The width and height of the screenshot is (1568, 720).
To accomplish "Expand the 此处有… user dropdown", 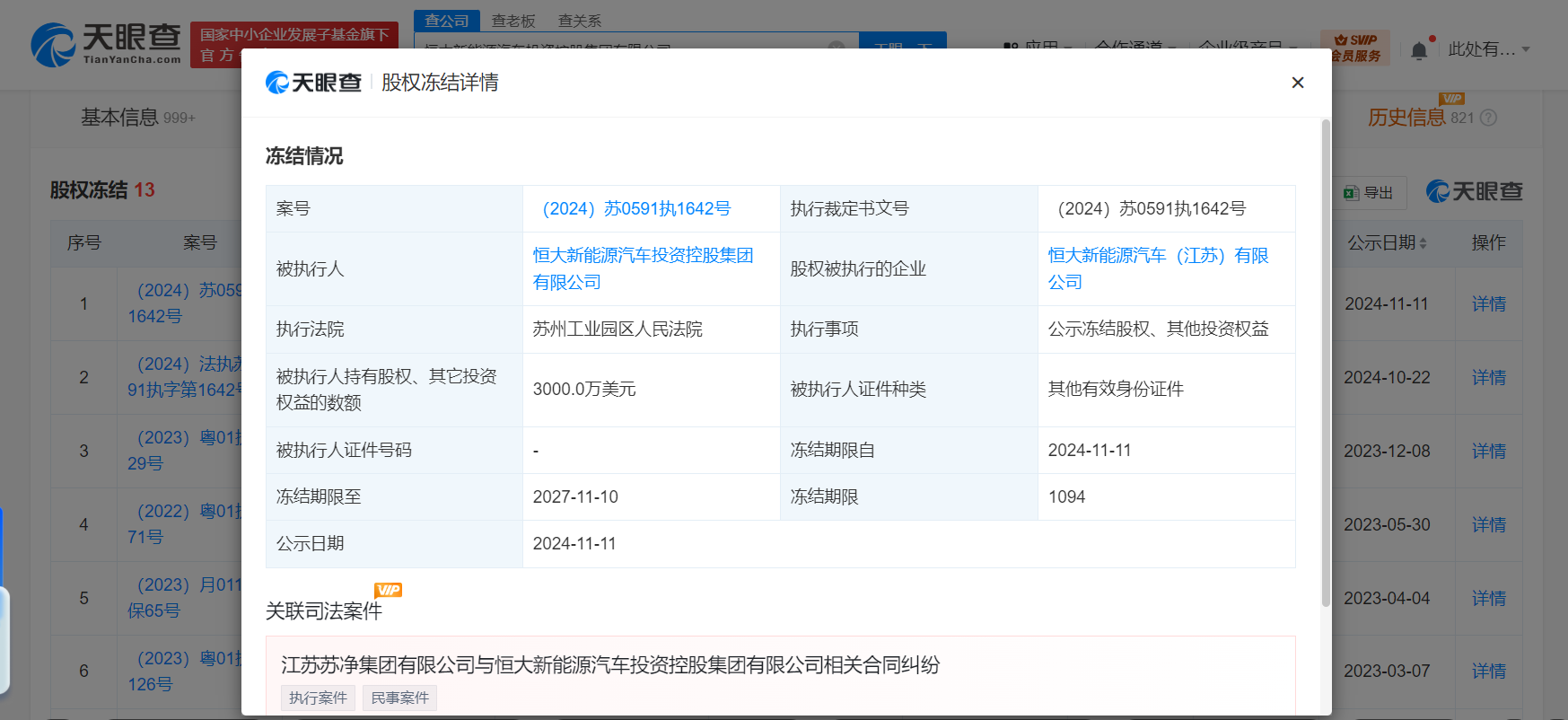I will tap(1488, 49).
